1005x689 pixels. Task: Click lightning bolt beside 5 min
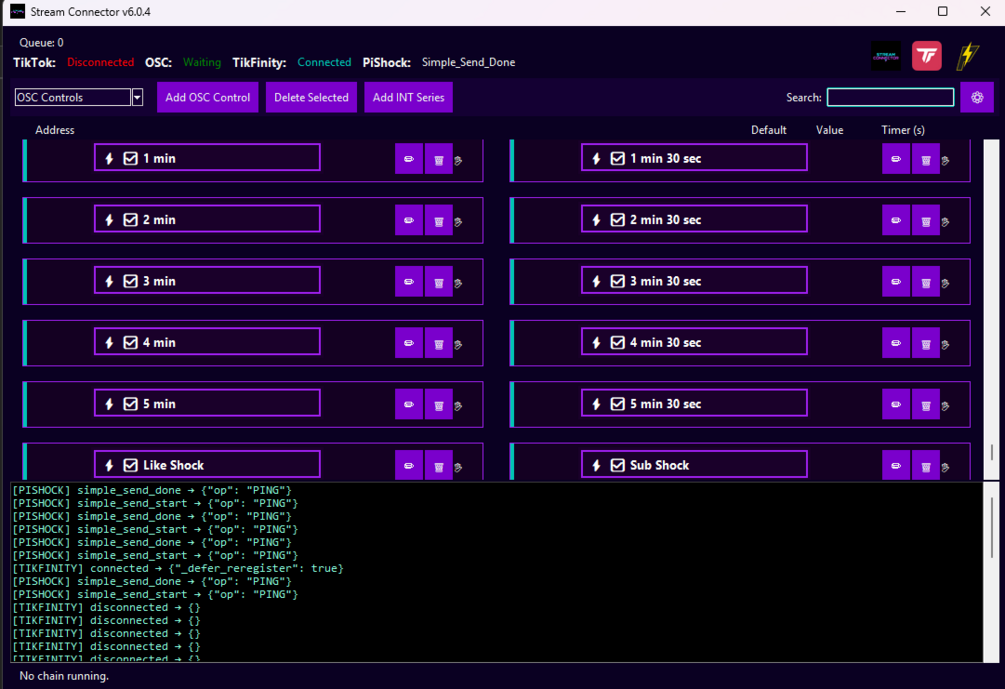(110, 404)
